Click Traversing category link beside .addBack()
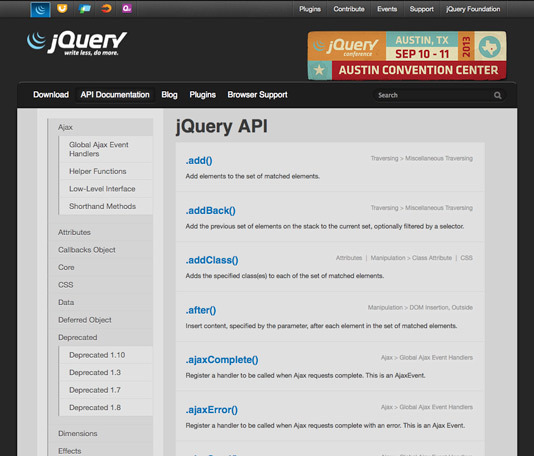534x456 pixels. click(x=384, y=208)
